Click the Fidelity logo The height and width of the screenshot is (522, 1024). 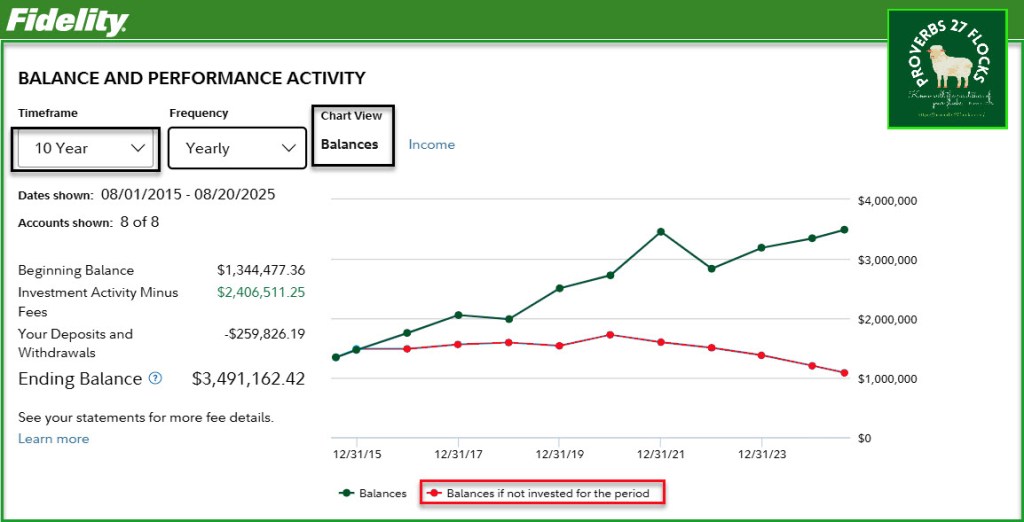coord(68,20)
